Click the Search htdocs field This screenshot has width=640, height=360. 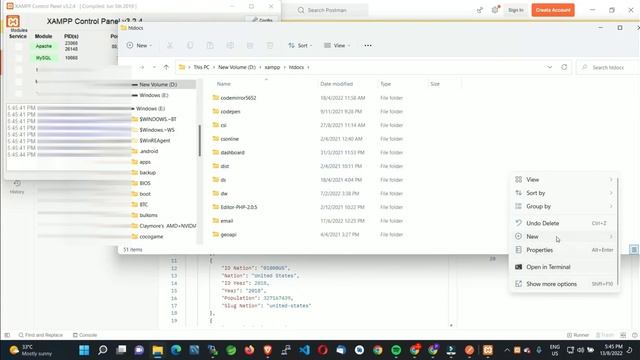pos(608,67)
